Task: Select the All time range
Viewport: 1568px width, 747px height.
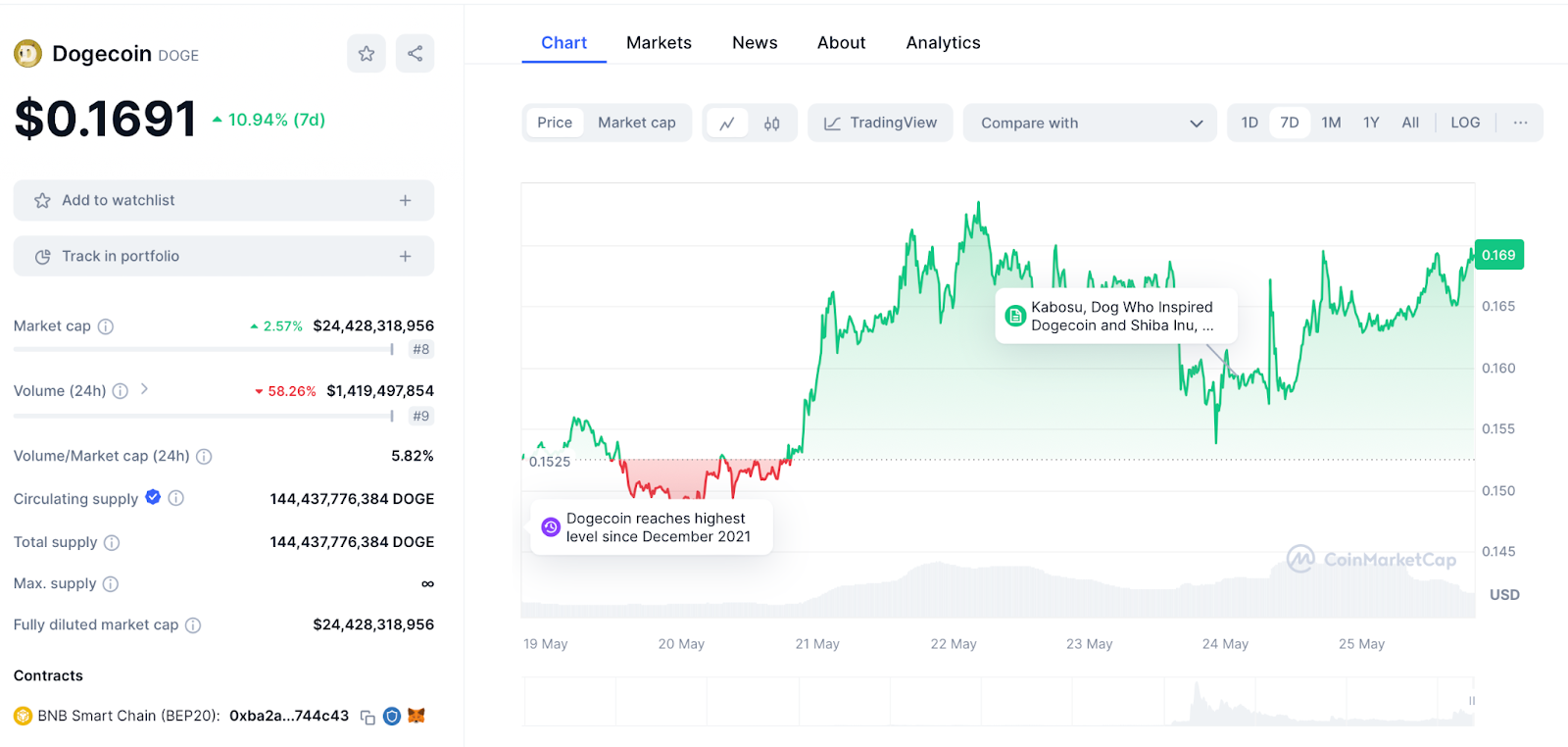Action: tap(1410, 123)
